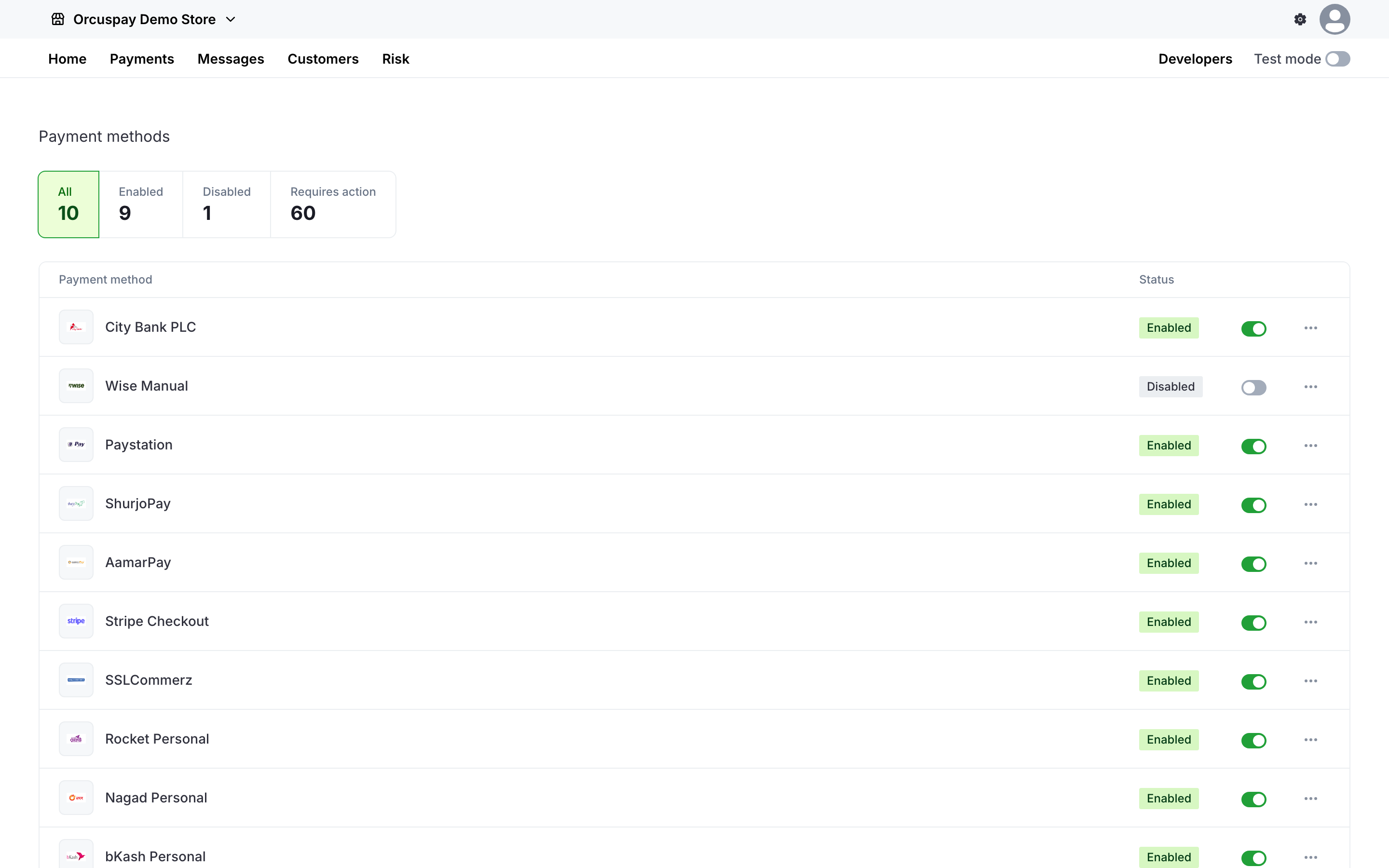Open more options for Wise Manual
The image size is (1389, 868).
tap(1310, 387)
